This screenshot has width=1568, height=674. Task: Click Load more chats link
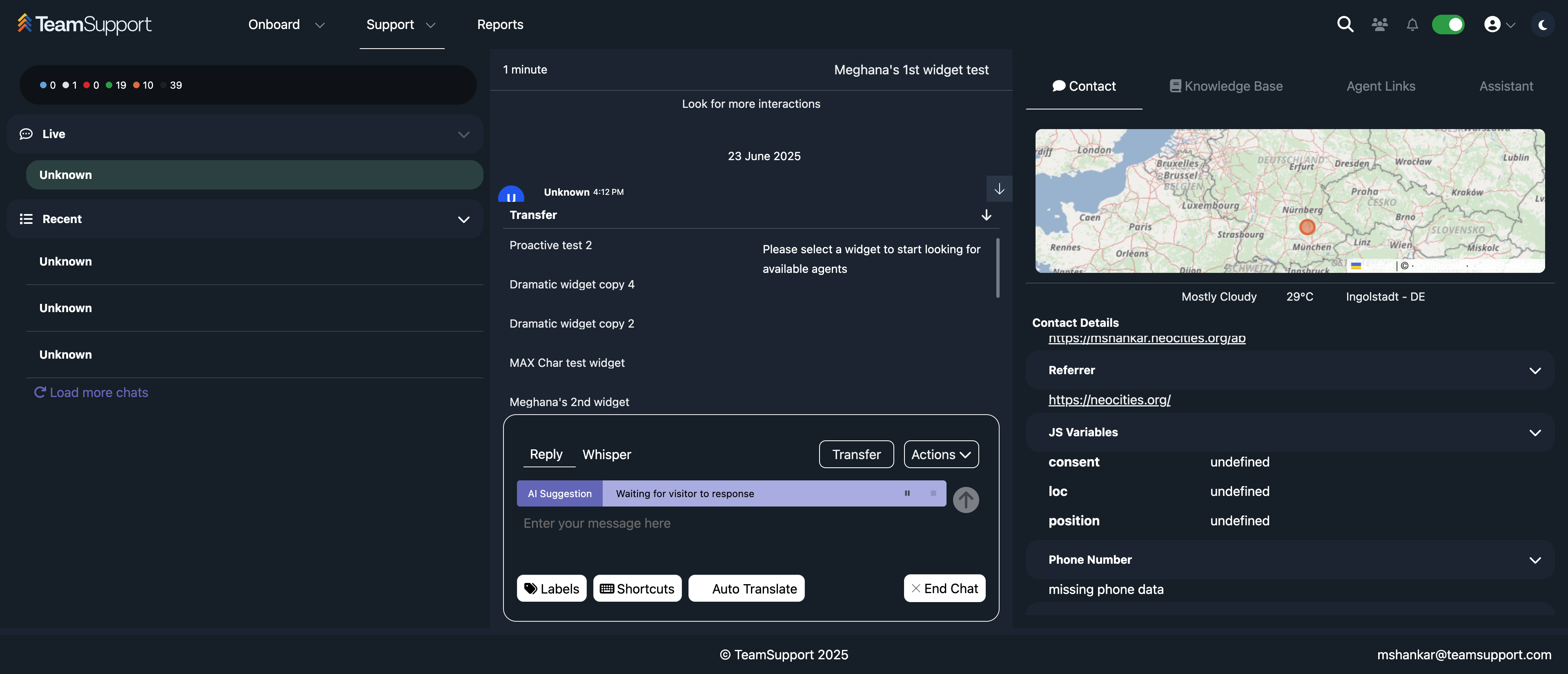98,392
